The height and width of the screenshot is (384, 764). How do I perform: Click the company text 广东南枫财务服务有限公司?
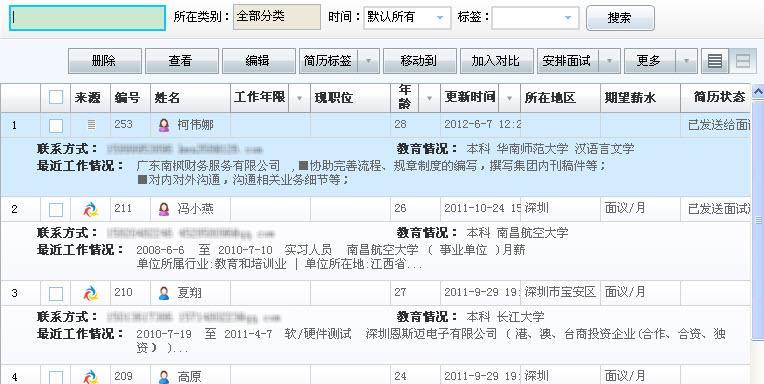[209, 166]
